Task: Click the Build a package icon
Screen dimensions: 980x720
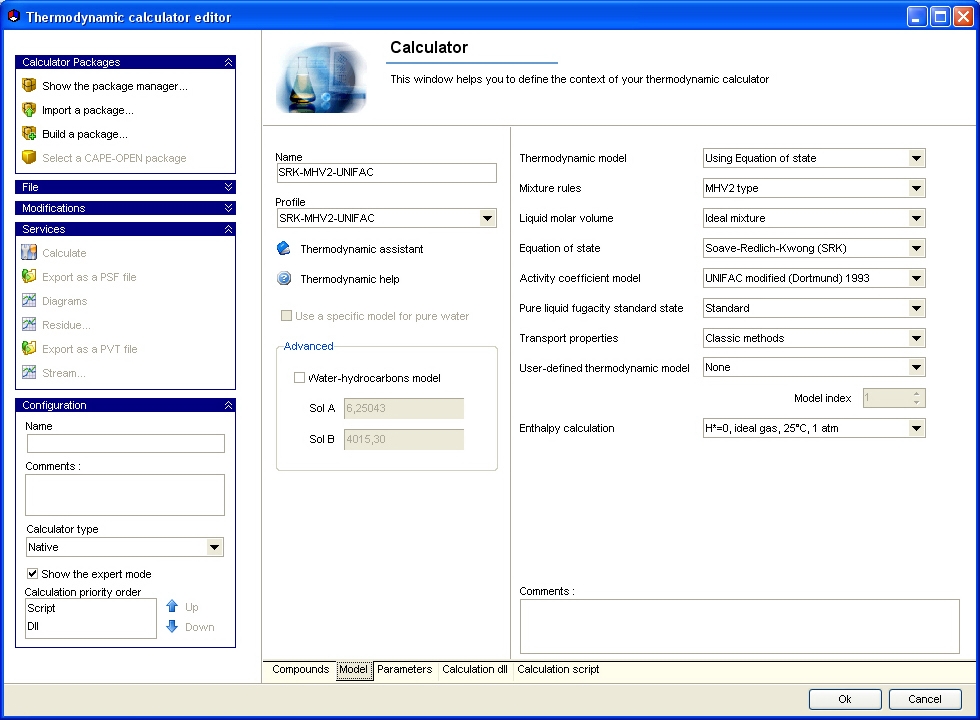Action: (x=29, y=133)
